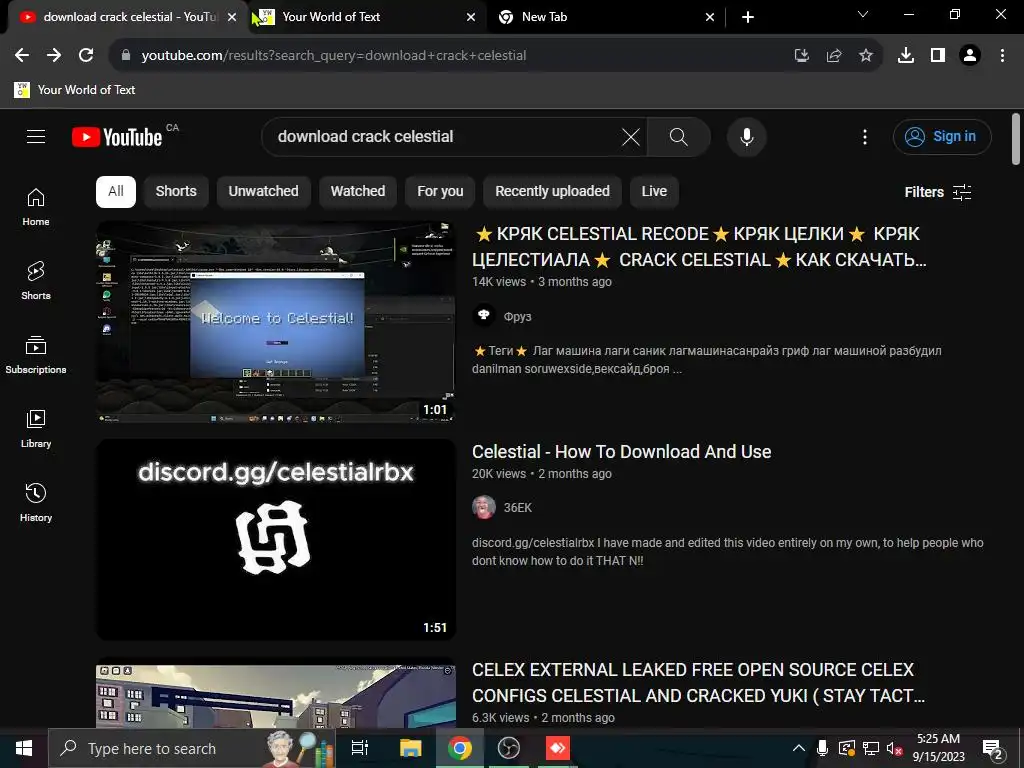Click the browser forward arrow
Image resolution: width=1024 pixels, height=768 pixels.
point(54,55)
